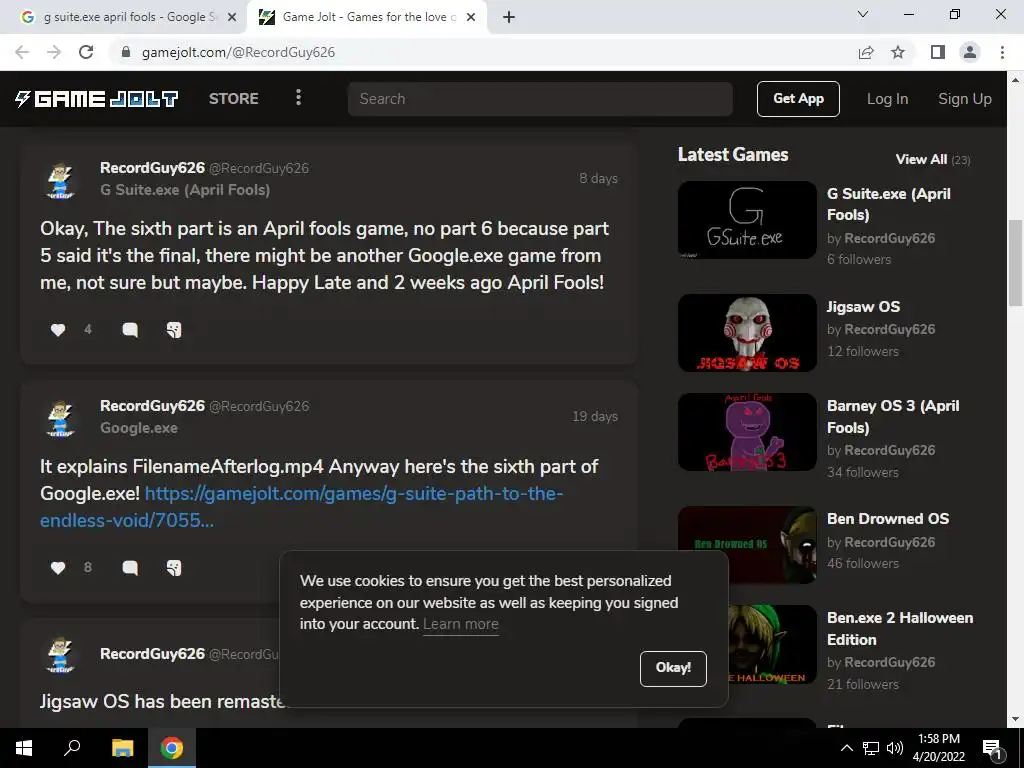Open the Windows Start menu

click(24, 748)
